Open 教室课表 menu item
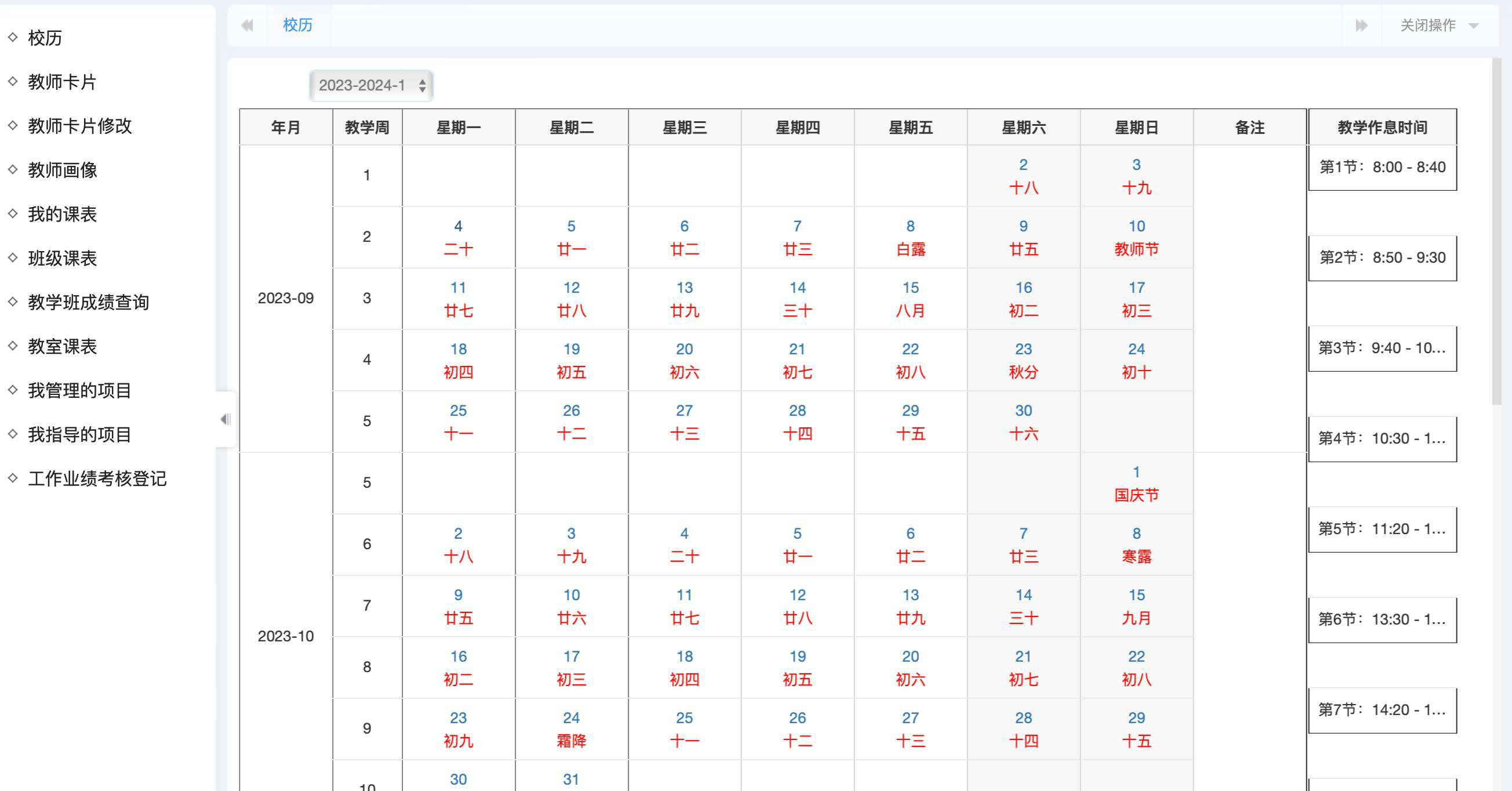Image resolution: width=1512 pixels, height=791 pixels. tap(62, 346)
